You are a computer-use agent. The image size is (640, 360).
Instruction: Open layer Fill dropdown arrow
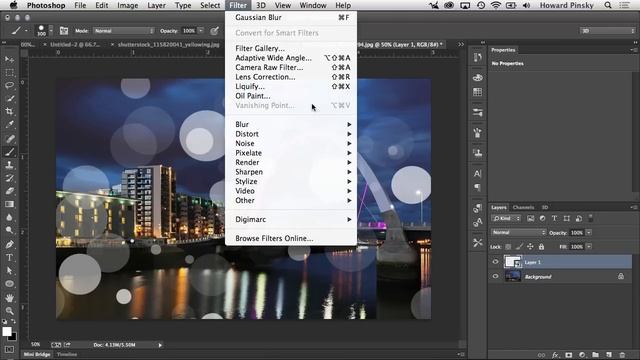tap(589, 247)
